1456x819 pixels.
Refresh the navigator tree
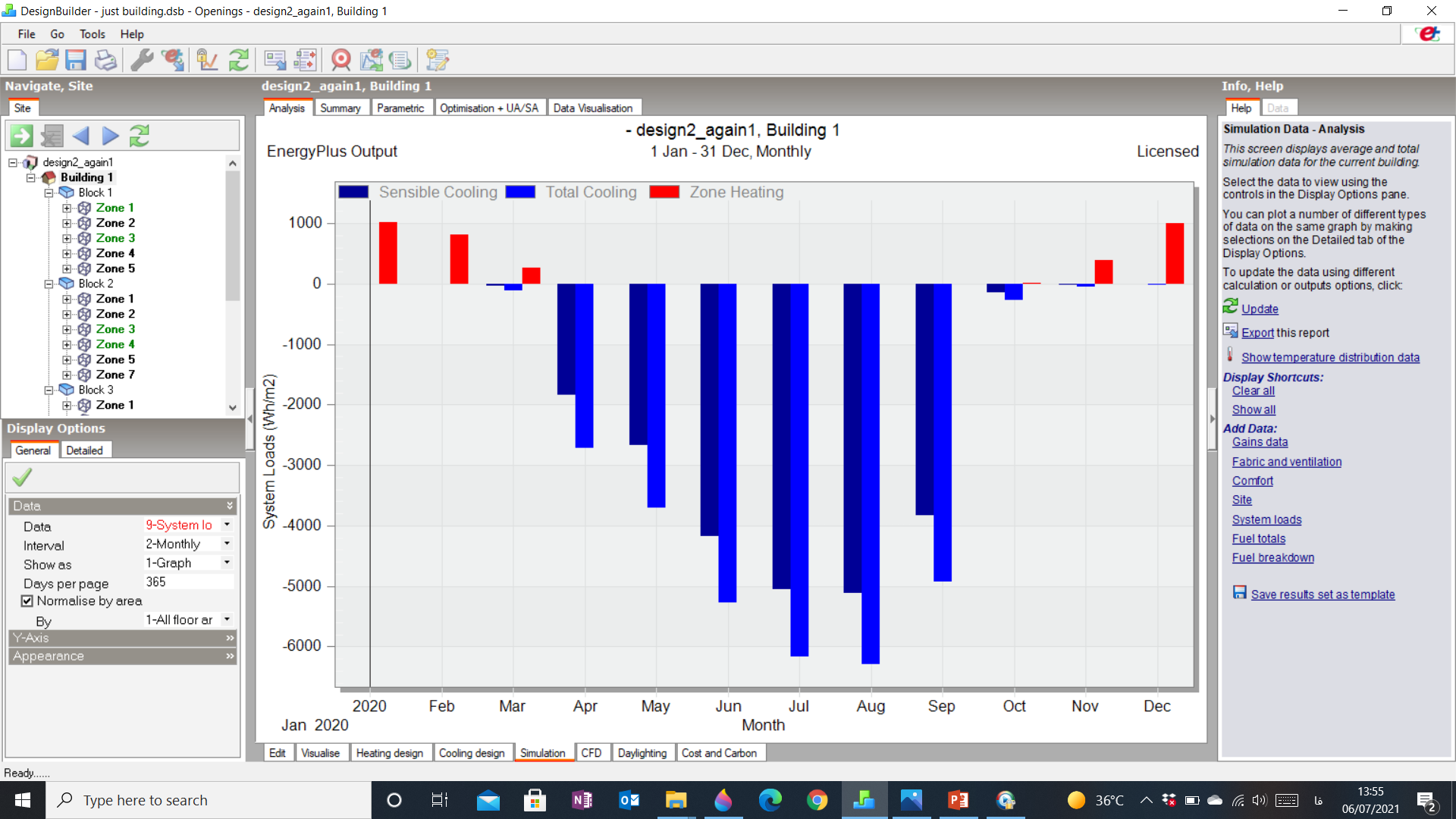coord(140,136)
